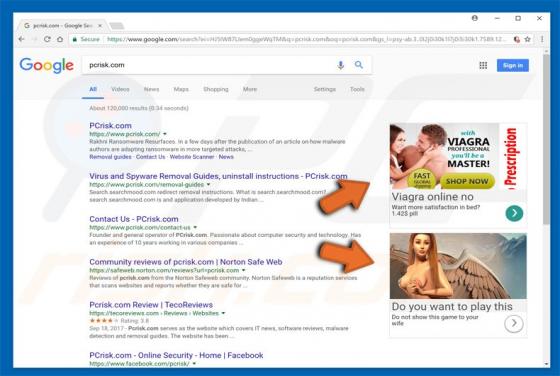Open search Settings menu
The width and height of the screenshot is (560, 376).
point(325,89)
